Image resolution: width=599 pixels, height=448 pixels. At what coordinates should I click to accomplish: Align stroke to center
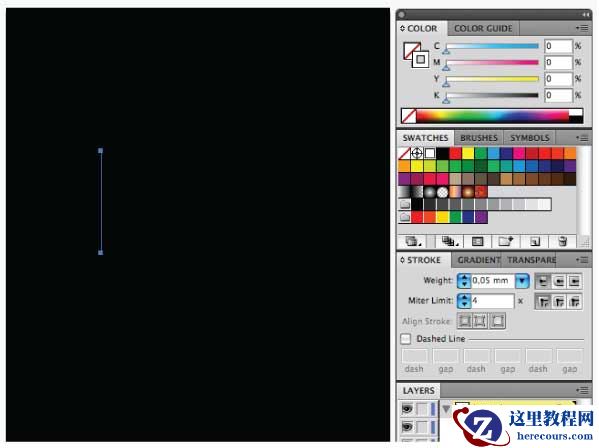pyautogui.click(x=465, y=321)
